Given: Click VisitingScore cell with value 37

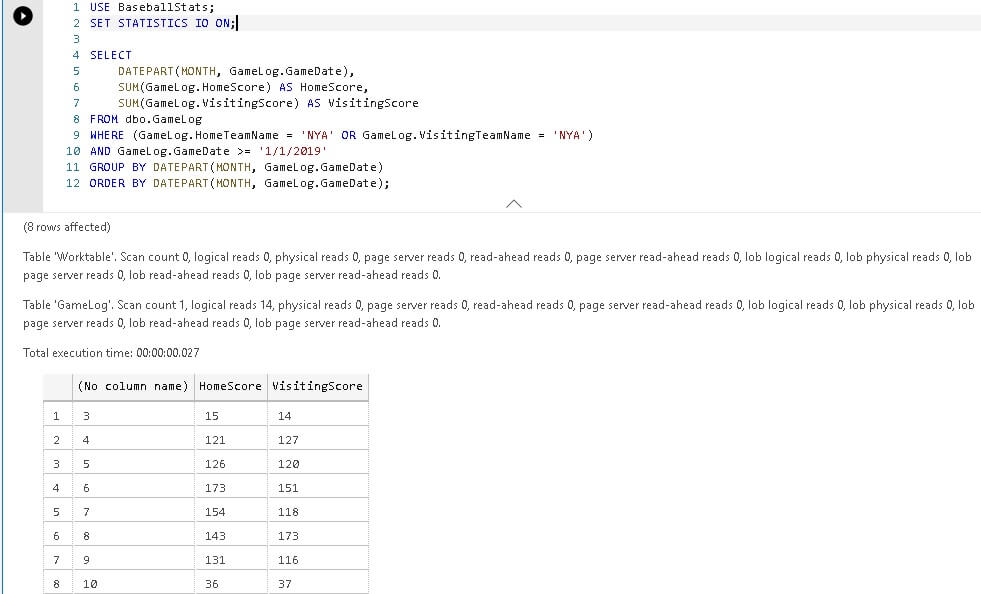Looking at the screenshot, I should (317, 583).
